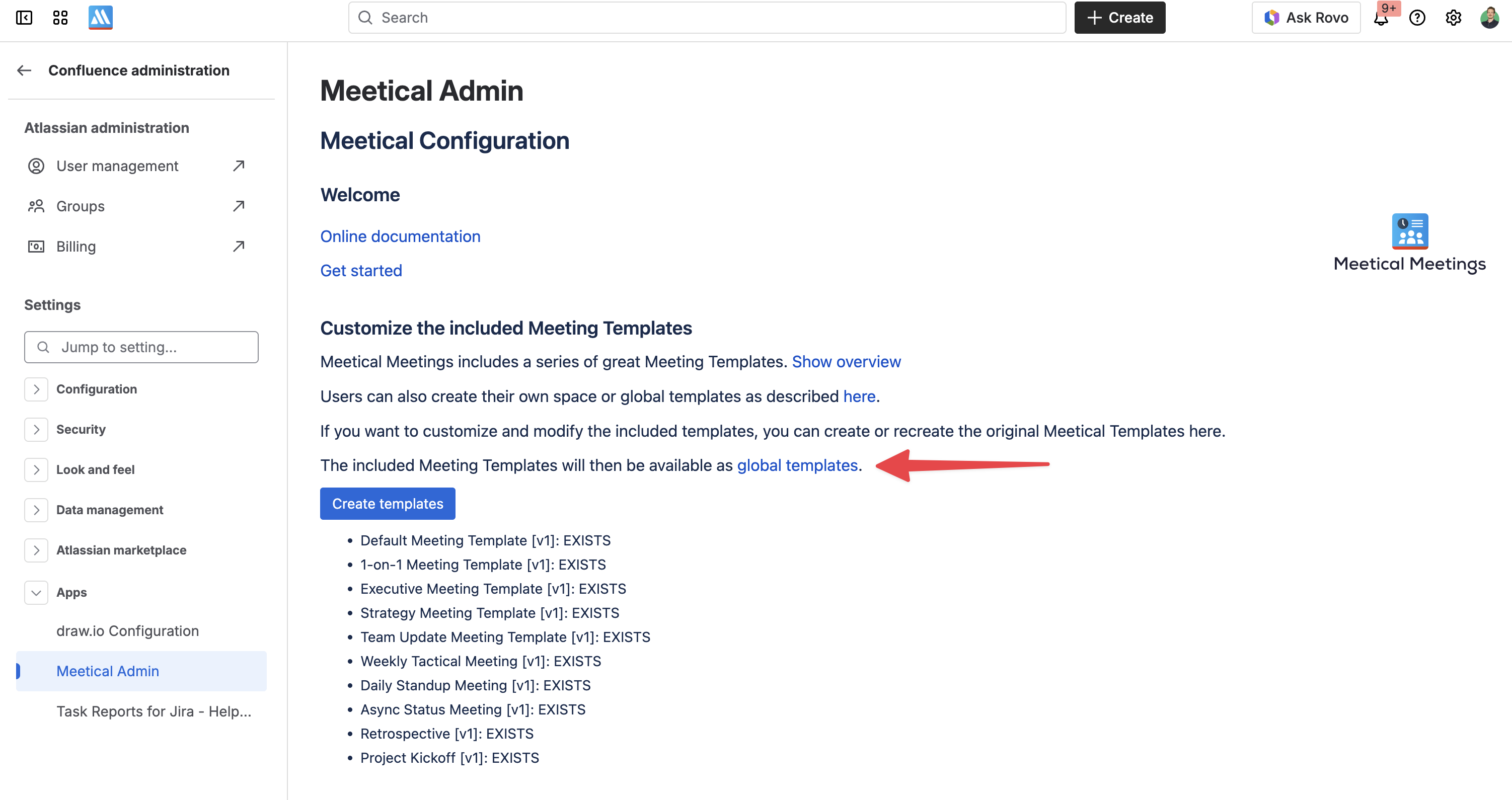Click the Create button in top bar
This screenshot has height=800, width=1512.
point(1120,18)
